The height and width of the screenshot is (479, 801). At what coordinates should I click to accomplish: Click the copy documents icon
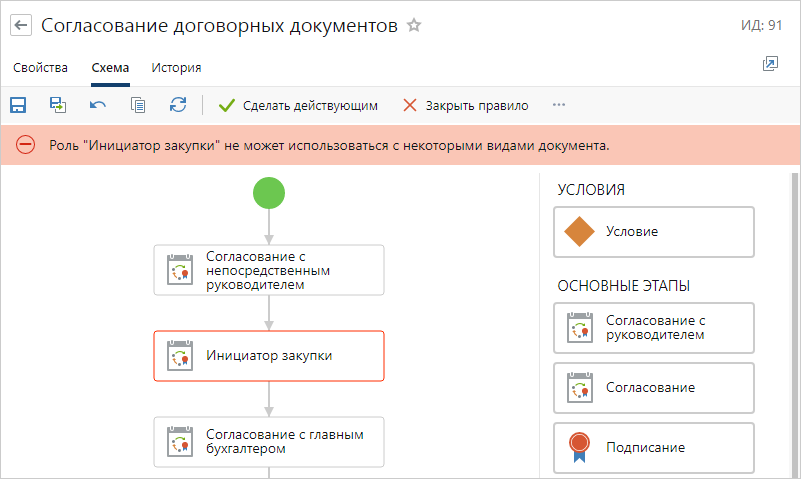point(138,105)
